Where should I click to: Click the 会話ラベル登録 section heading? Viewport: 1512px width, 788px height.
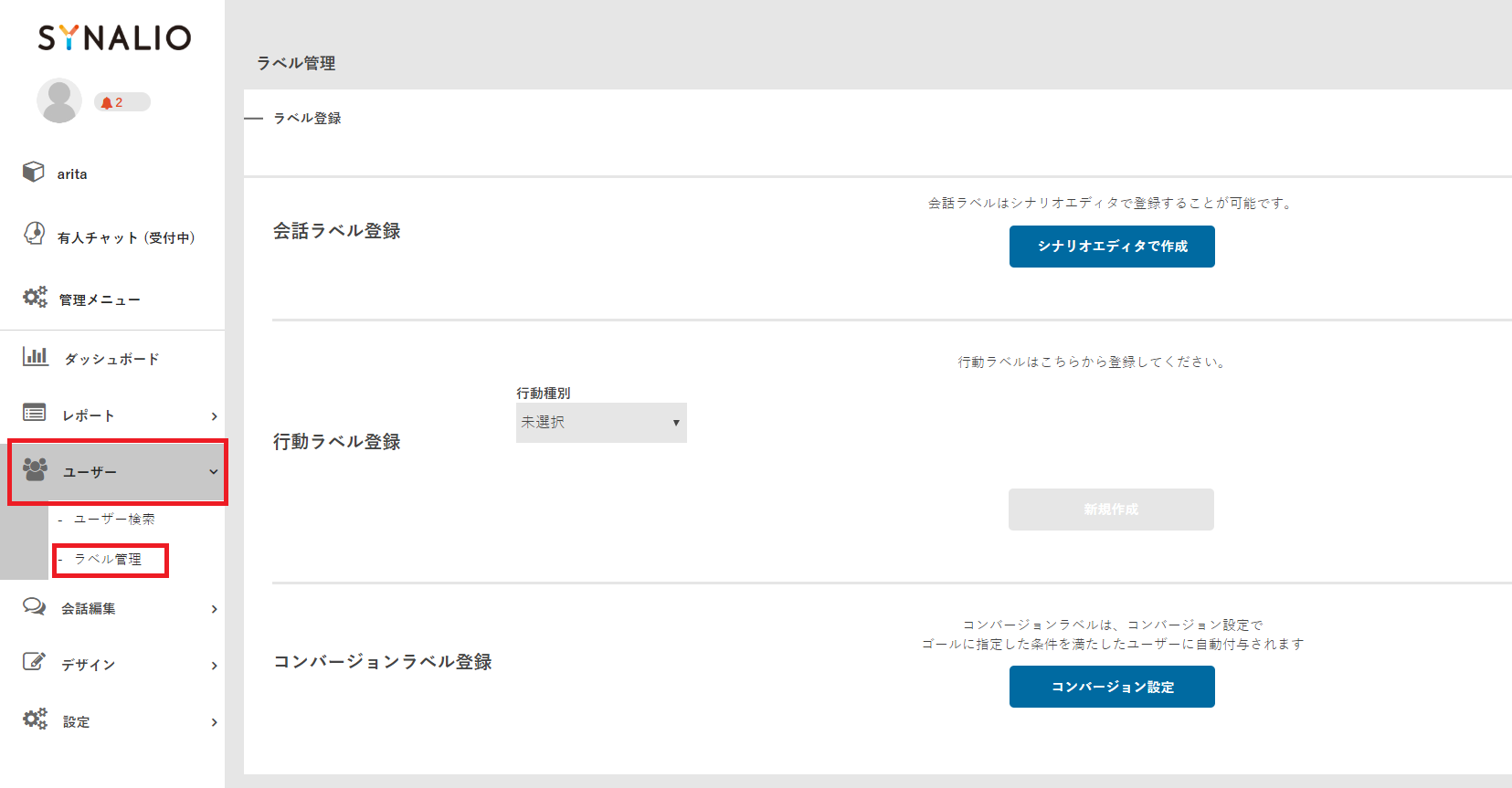(337, 231)
